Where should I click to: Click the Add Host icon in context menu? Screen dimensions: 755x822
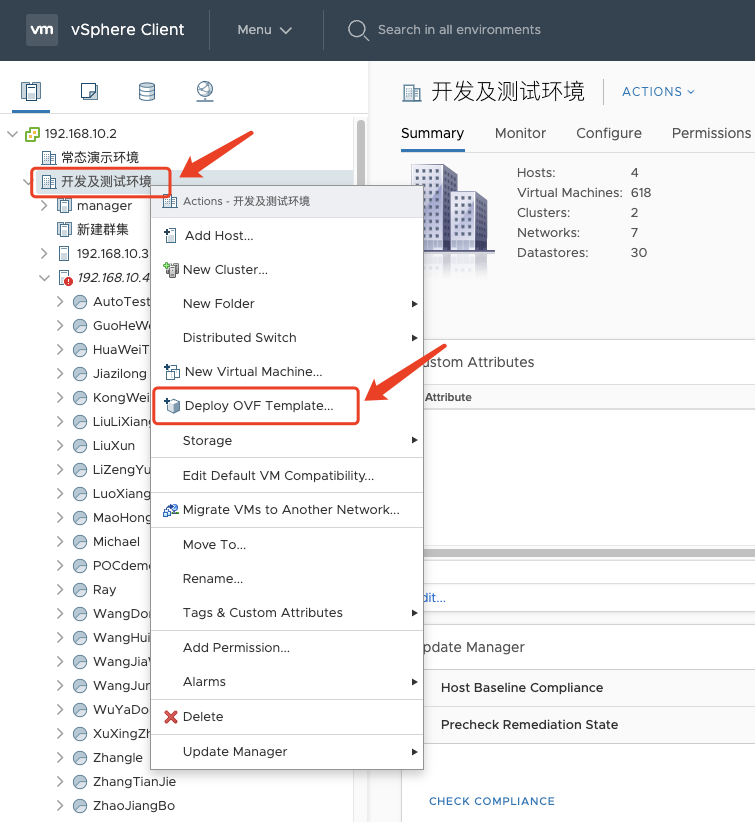170,236
